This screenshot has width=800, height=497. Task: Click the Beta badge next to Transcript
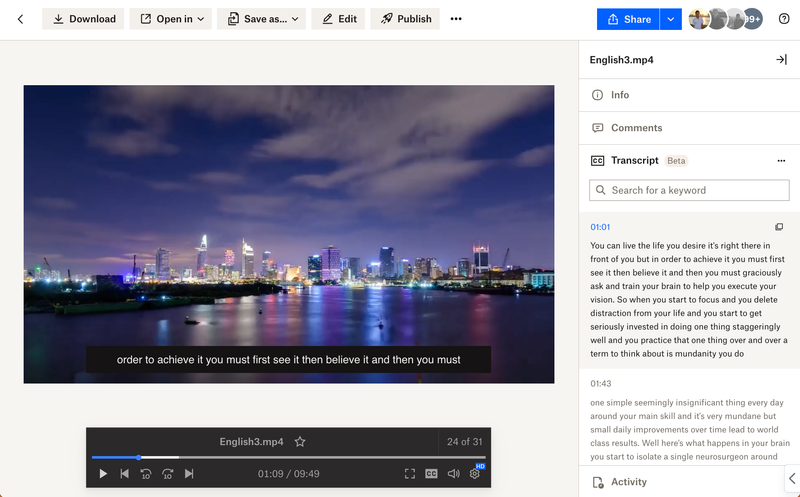click(x=676, y=161)
